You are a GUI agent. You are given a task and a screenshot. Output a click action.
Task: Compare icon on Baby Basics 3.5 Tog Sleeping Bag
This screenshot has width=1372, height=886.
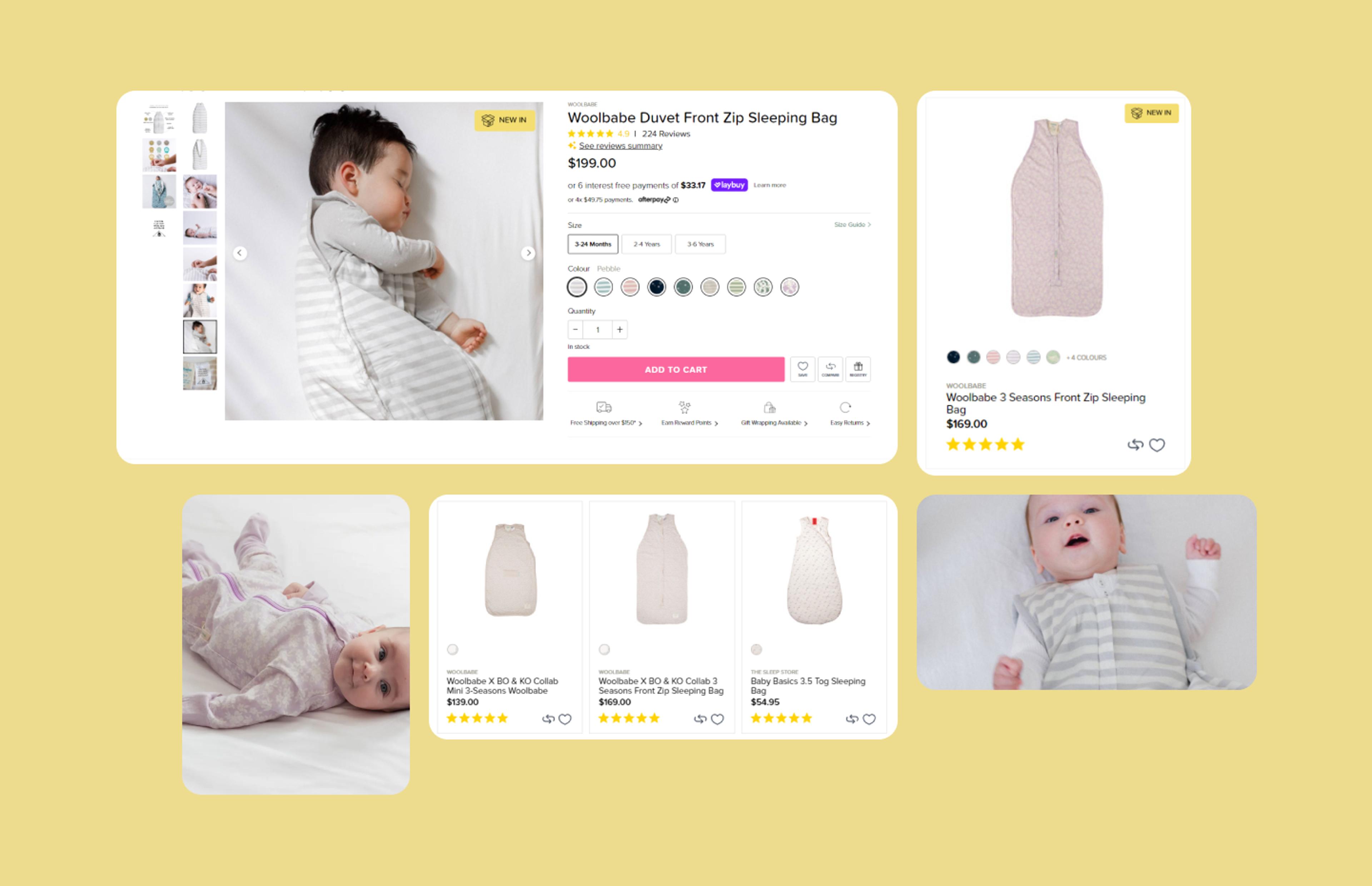852,718
